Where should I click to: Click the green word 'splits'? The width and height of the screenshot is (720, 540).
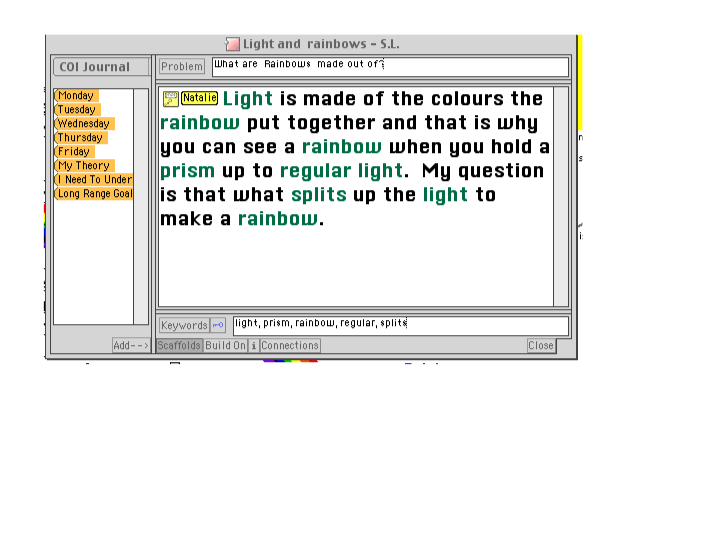point(319,195)
